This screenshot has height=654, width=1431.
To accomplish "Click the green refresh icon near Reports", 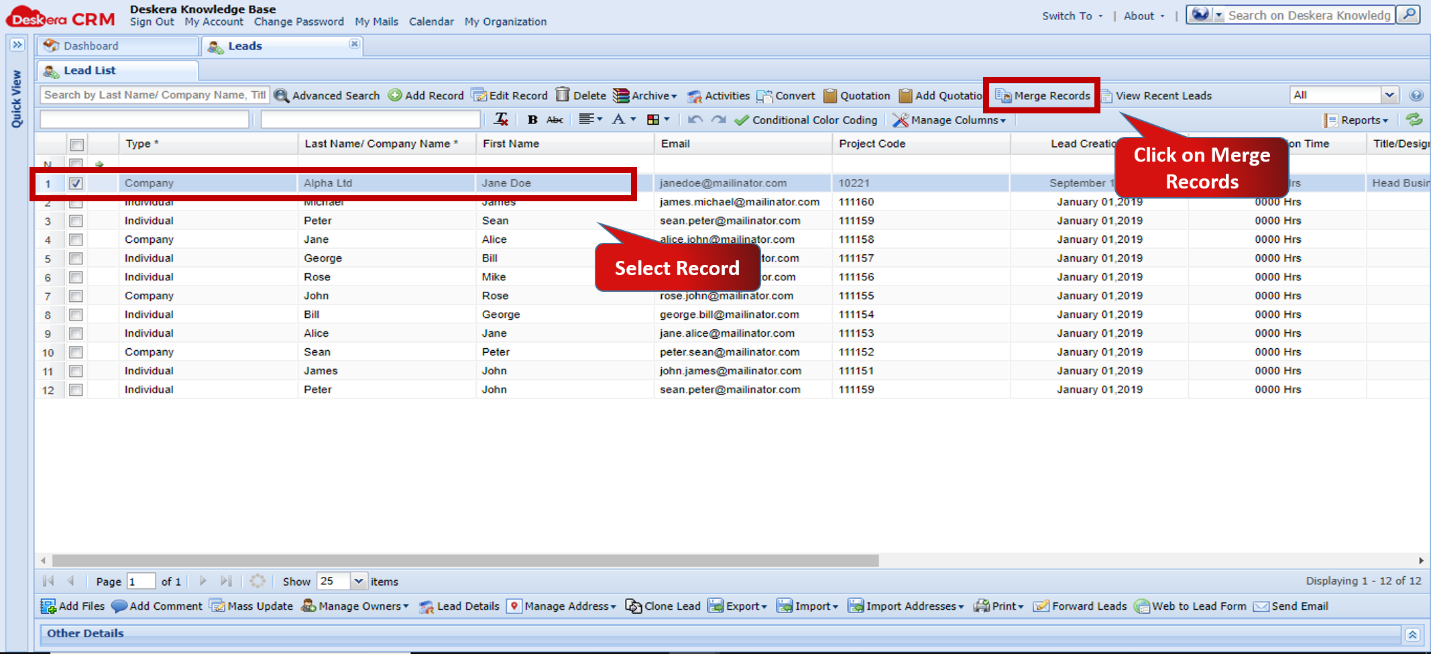I will click(1414, 120).
